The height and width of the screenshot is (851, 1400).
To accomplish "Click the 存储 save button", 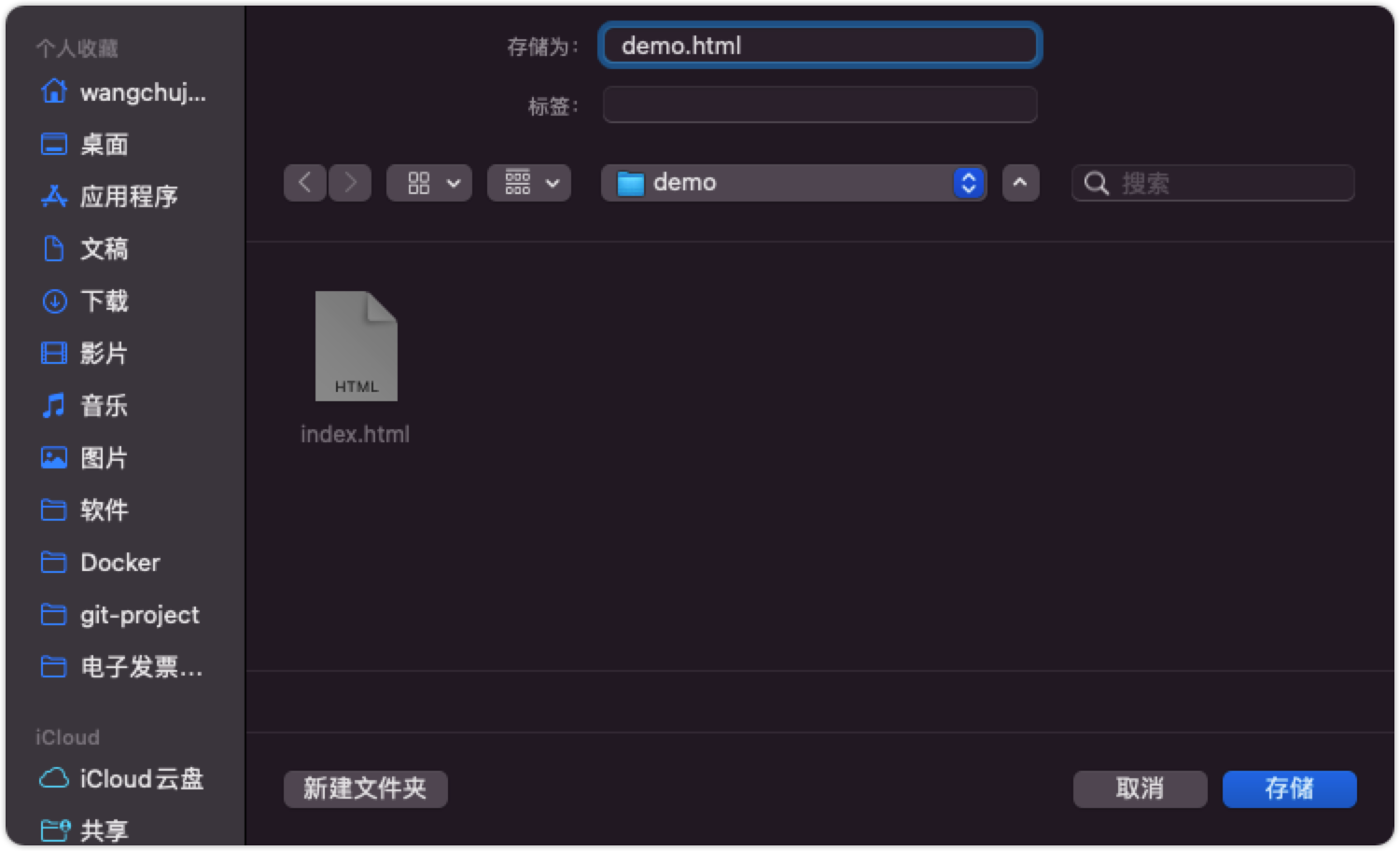I will click(1289, 788).
